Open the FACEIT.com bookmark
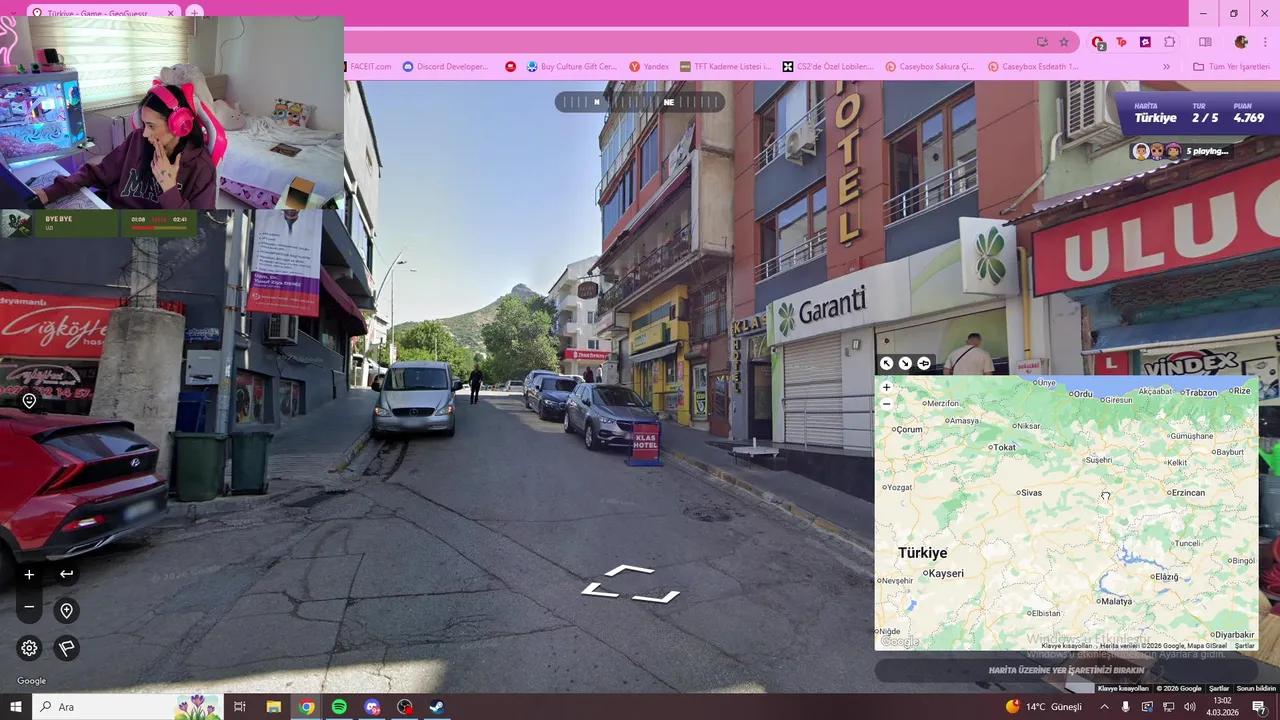The height and width of the screenshot is (720, 1280). pos(368,67)
